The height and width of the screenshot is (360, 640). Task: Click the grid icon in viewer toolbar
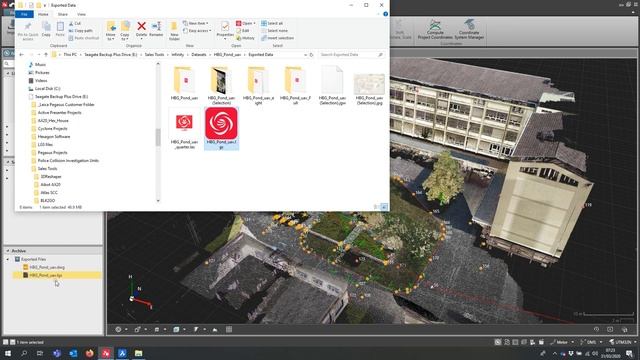[229, 329]
